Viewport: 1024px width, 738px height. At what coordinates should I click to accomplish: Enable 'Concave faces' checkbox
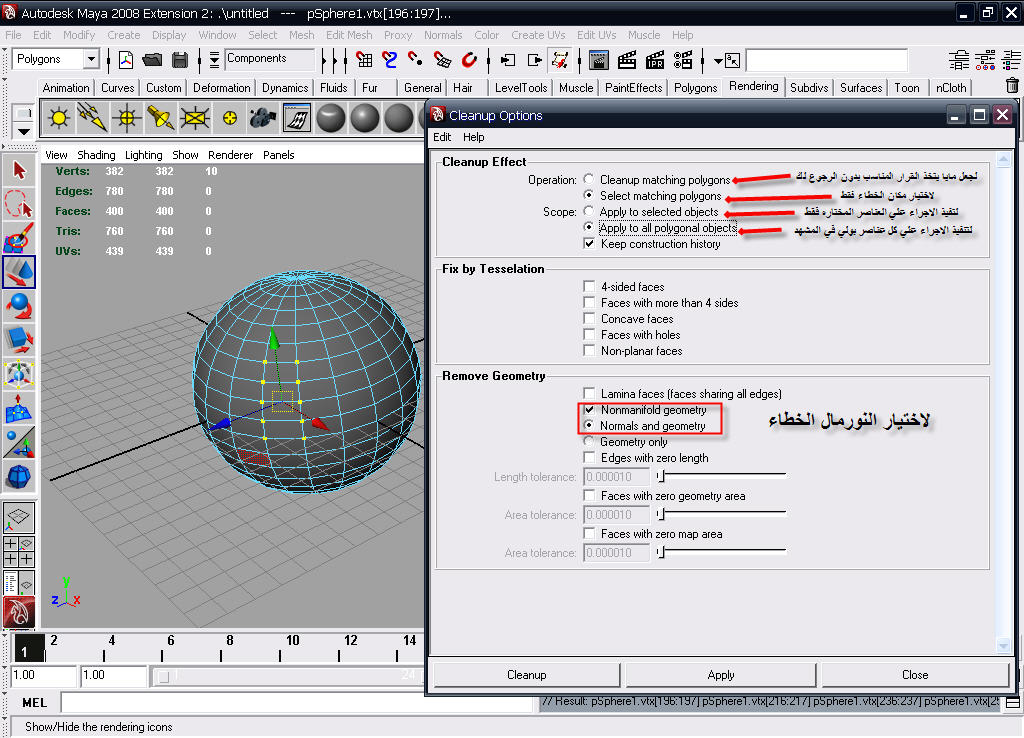click(x=589, y=319)
